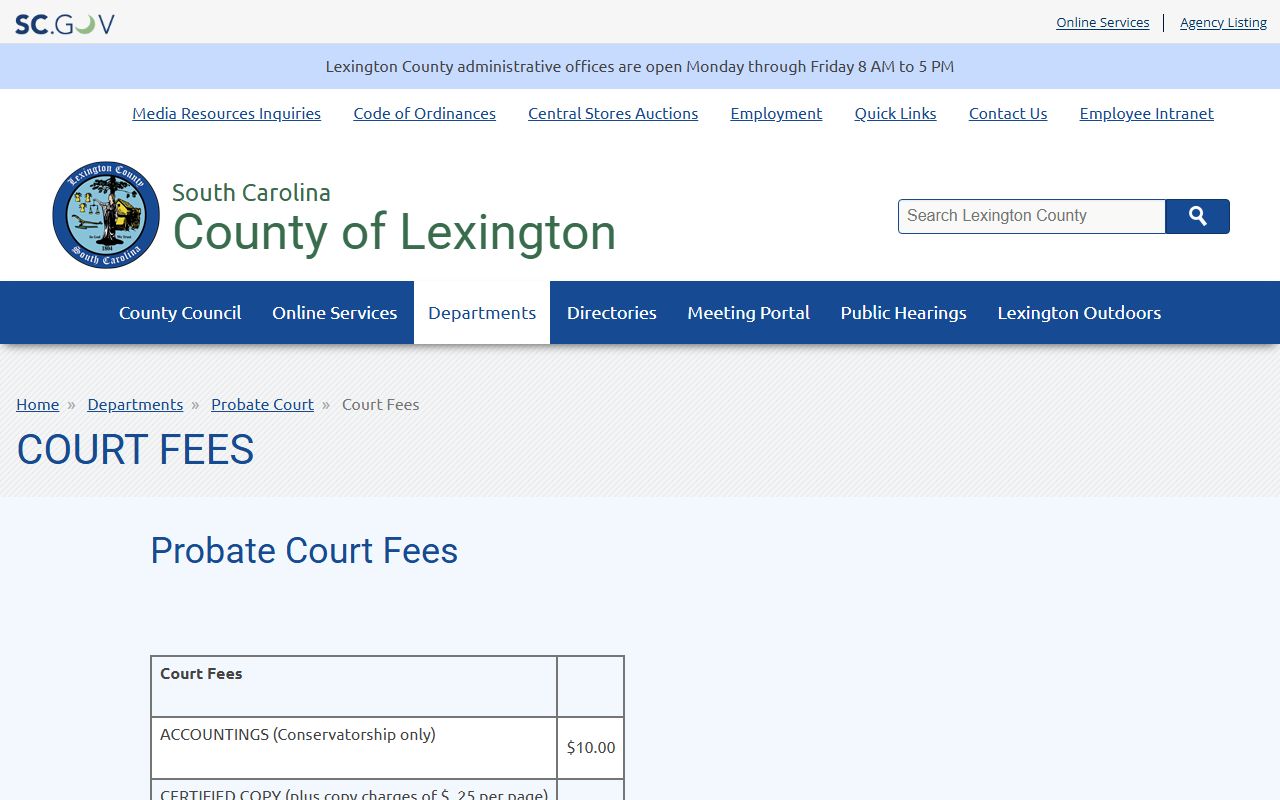Click Probate Court breadcrumb link
Screen dimensions: 1280x800
[x=263, y=404]
